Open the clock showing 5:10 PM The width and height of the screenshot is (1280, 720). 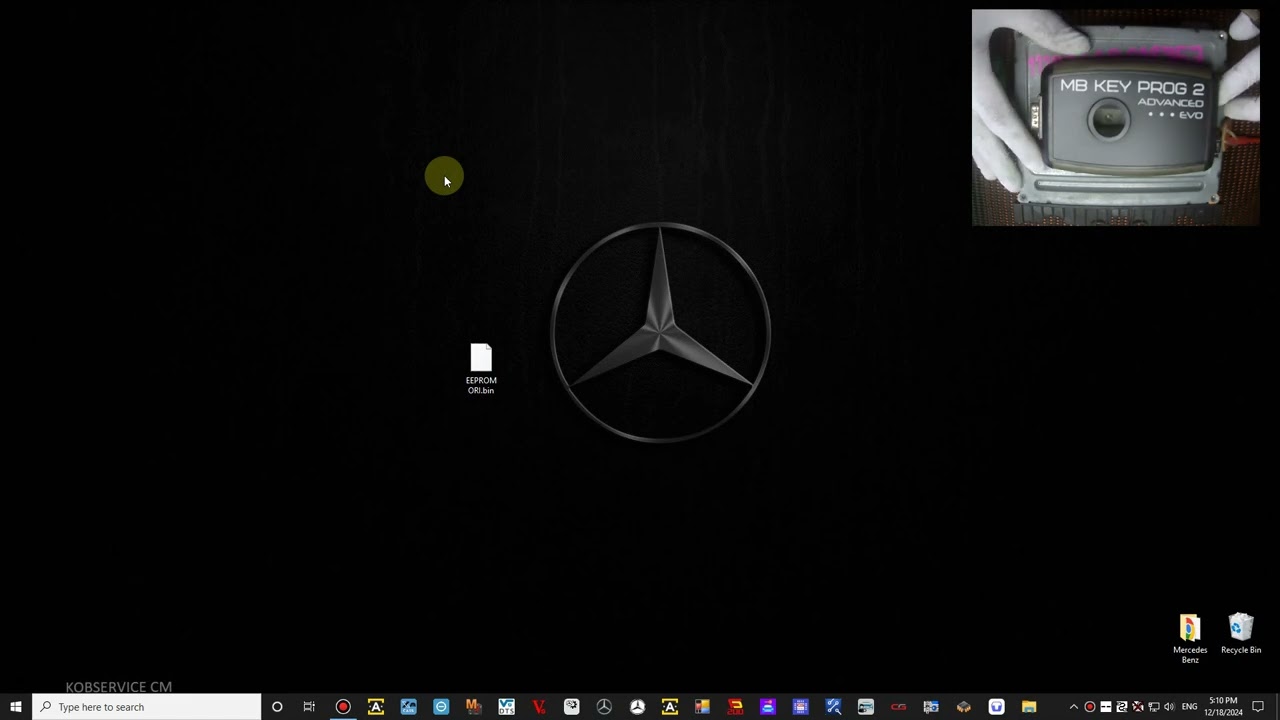click(x=1223, y=707)
